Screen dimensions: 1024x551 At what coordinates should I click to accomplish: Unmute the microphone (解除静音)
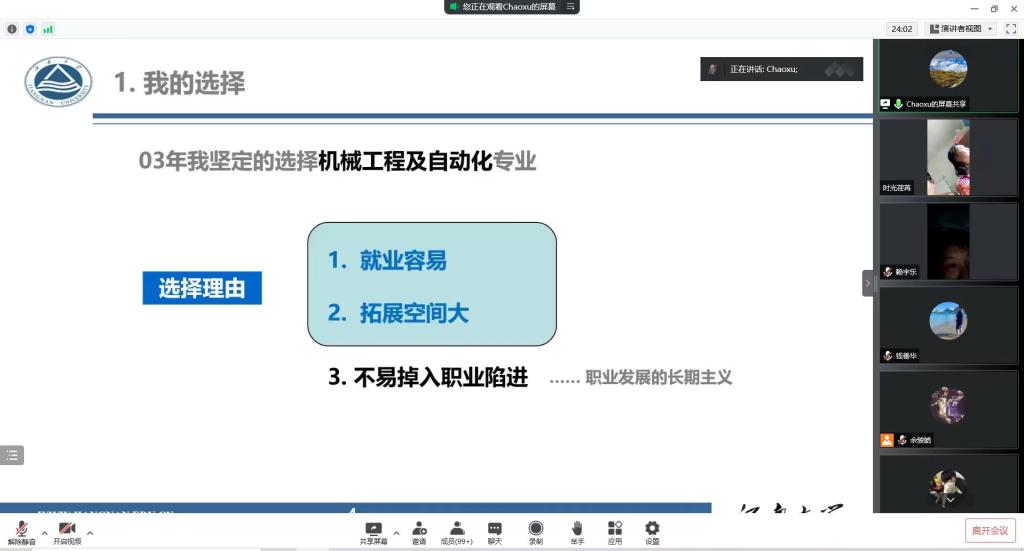22,530
